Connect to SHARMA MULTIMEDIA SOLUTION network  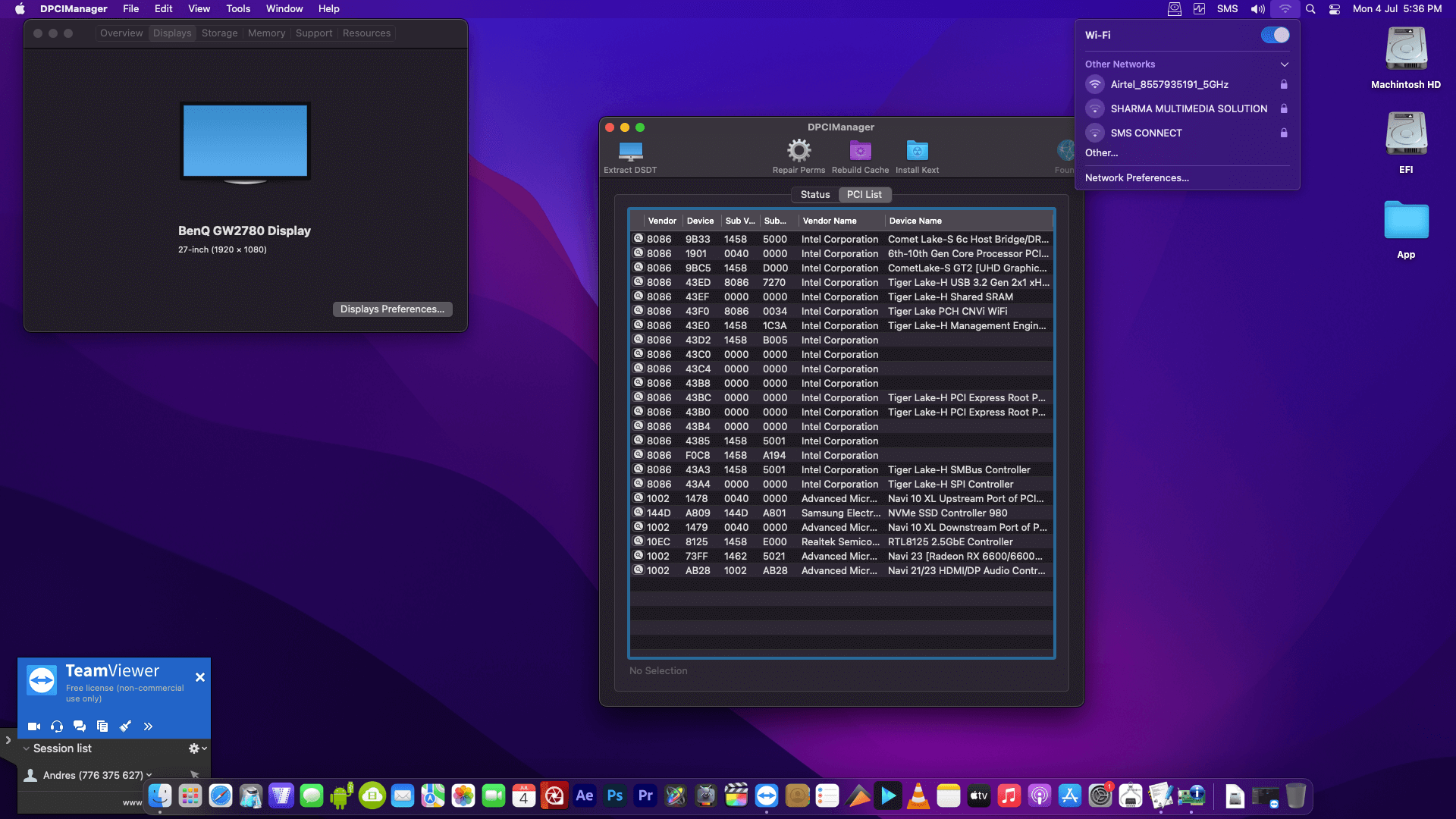pyautogui.click(x=1187, y=108)
